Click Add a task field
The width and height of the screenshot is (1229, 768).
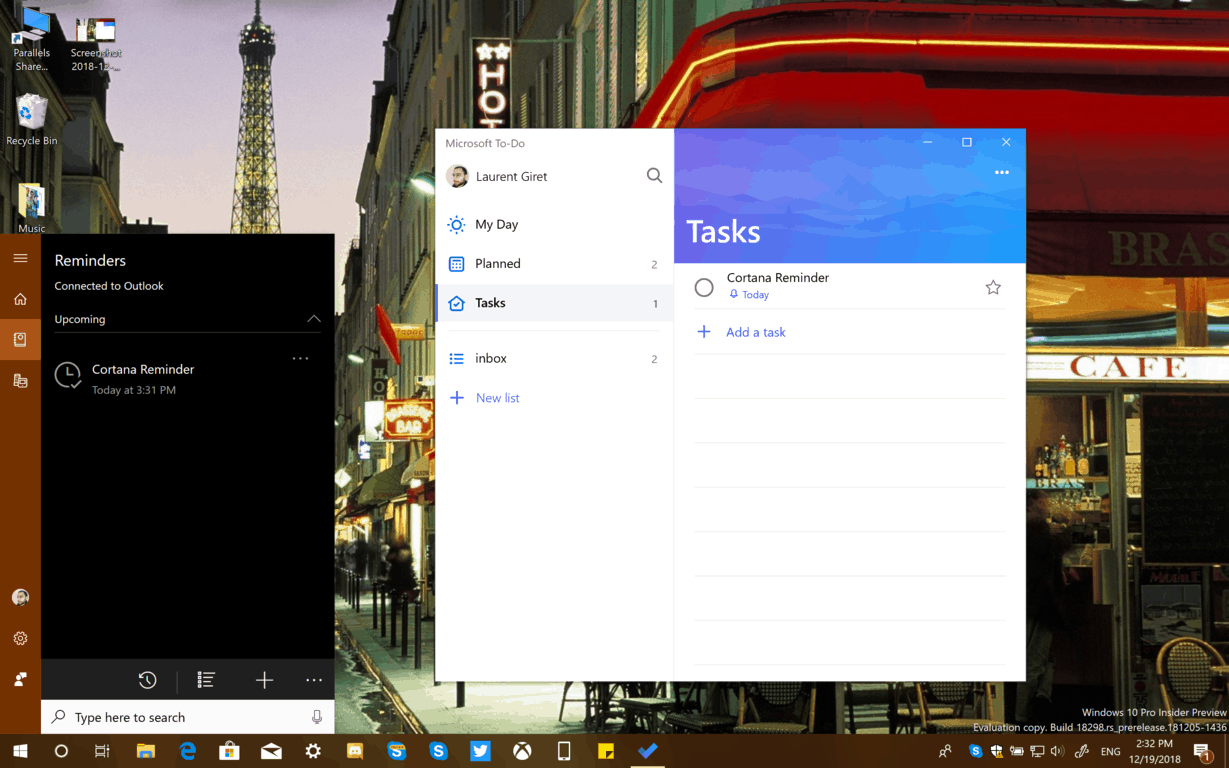point(850,332)
